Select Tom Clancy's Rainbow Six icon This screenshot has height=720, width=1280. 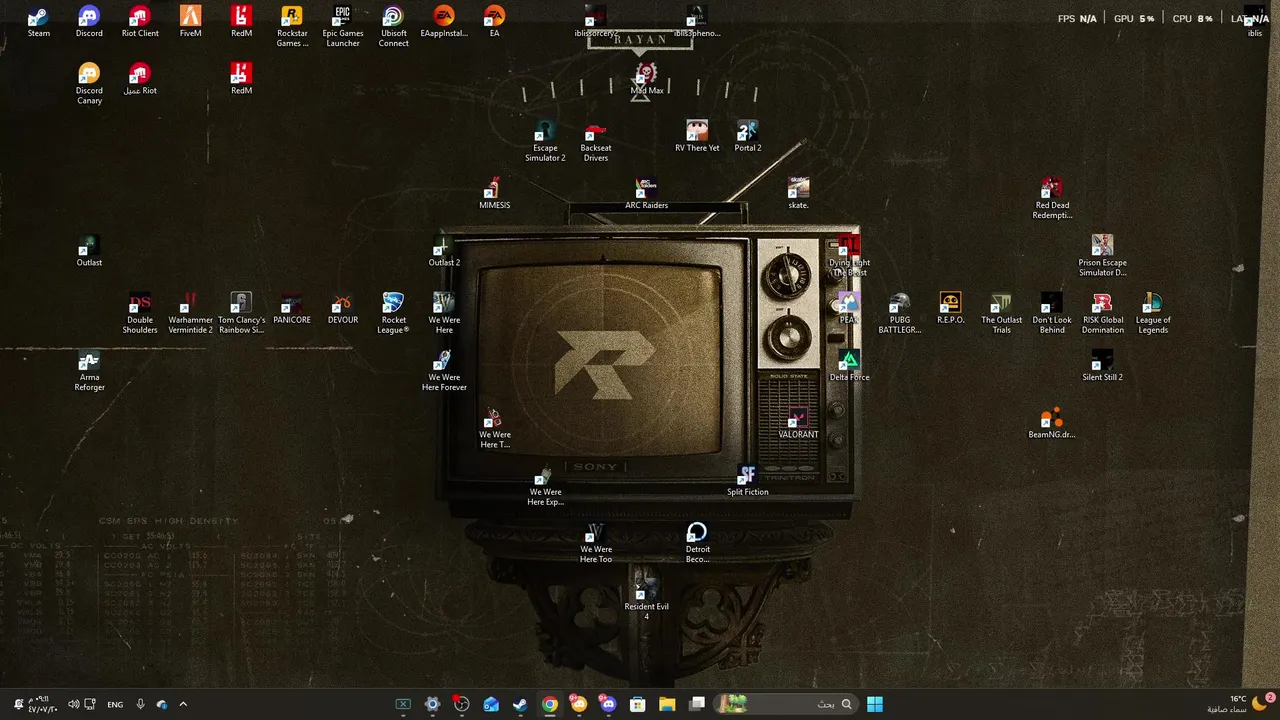241,314
